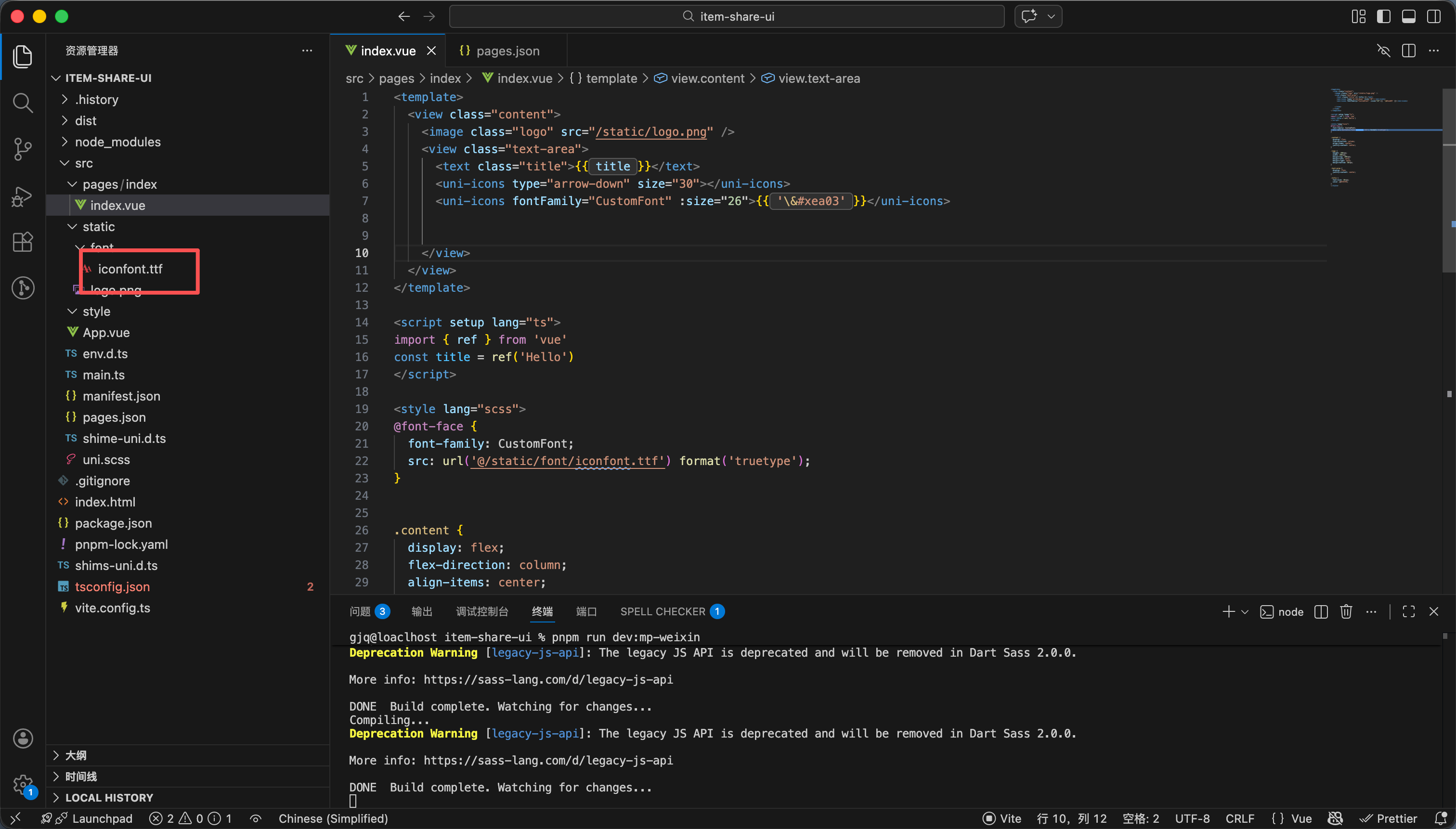This screenshot has width=1456, height=829.
Task: Switch to the pages.json editor tab
Action: point(507,51)
